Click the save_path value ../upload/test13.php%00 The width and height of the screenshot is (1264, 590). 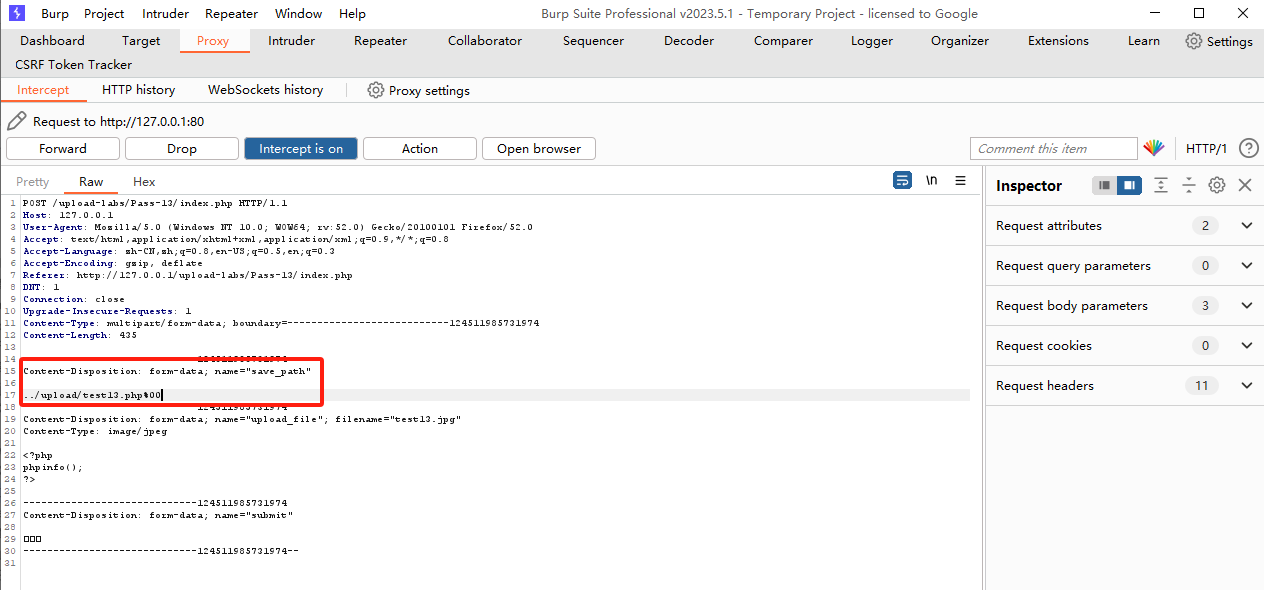(x=93, y=395)
